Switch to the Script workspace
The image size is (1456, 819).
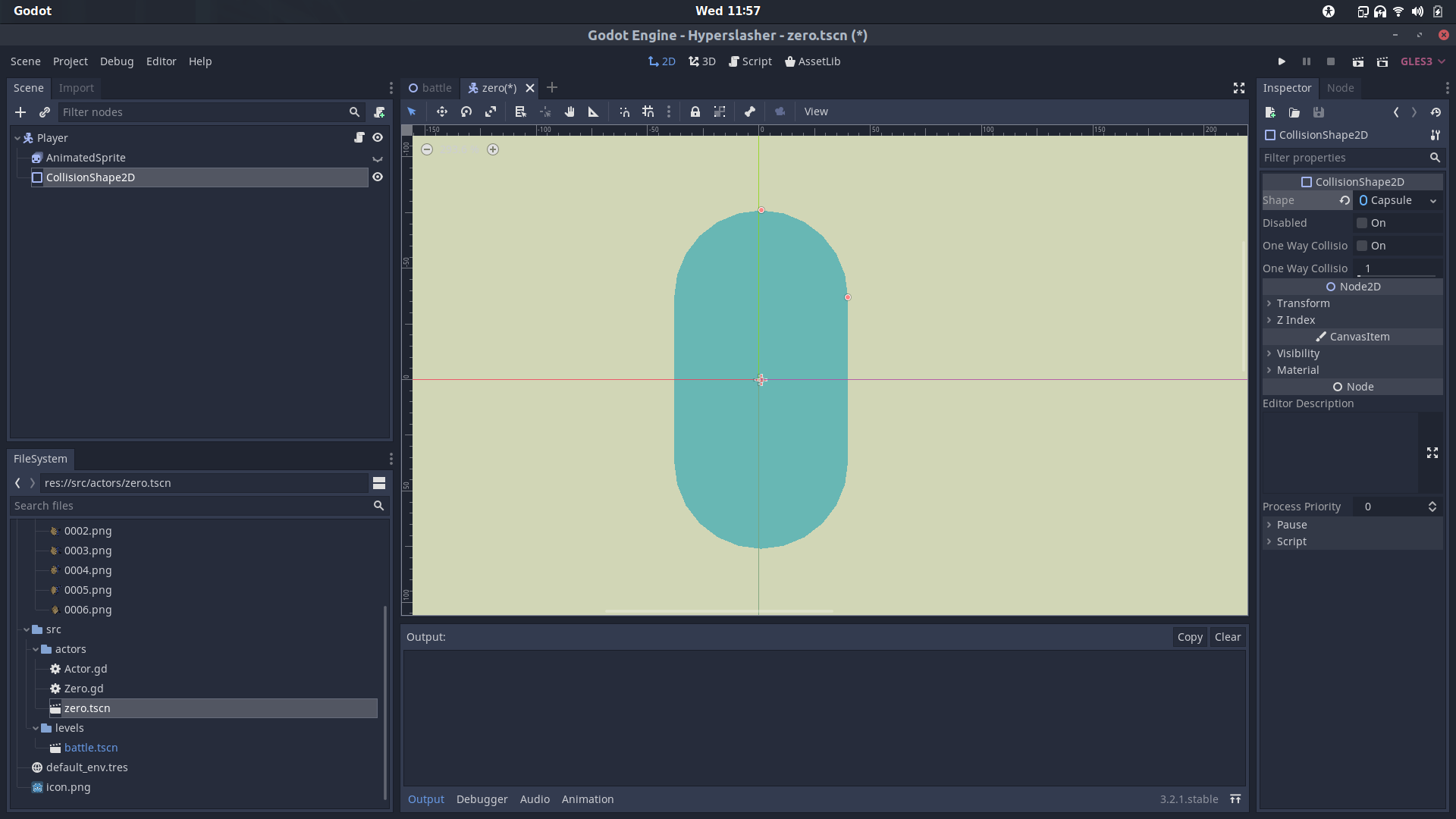pos(750,61)
